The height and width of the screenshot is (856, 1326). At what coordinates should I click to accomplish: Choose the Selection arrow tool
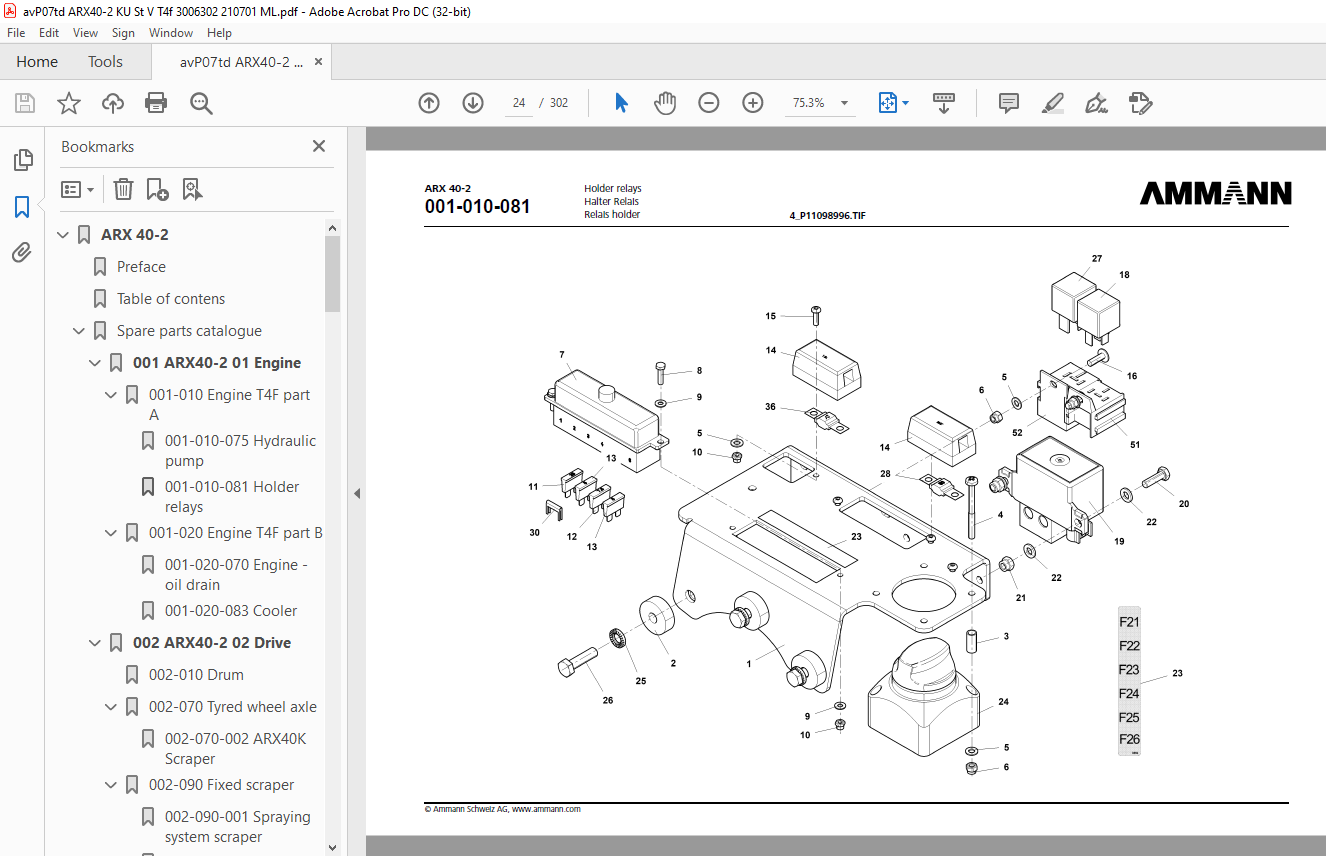[621, 103]
